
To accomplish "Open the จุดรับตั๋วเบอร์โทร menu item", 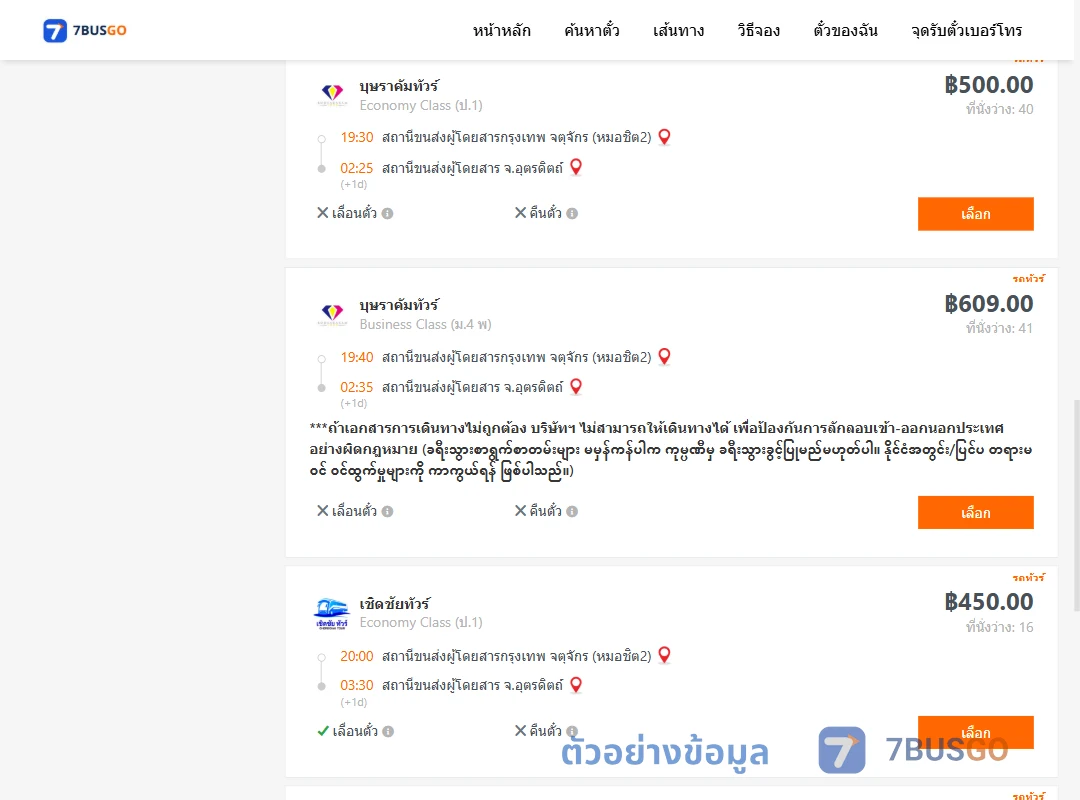I will [x=966, y=30].
